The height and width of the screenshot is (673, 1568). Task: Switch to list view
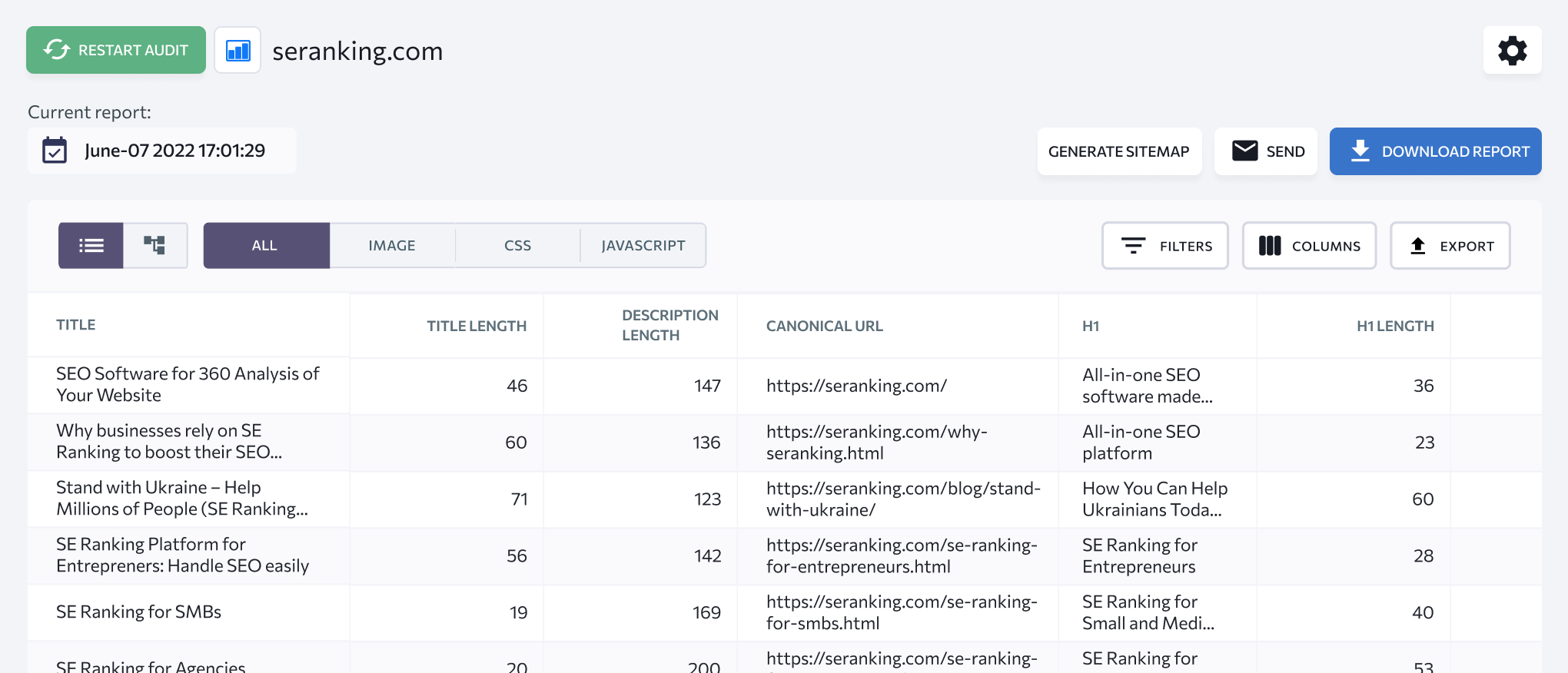(x=91, y=246)
